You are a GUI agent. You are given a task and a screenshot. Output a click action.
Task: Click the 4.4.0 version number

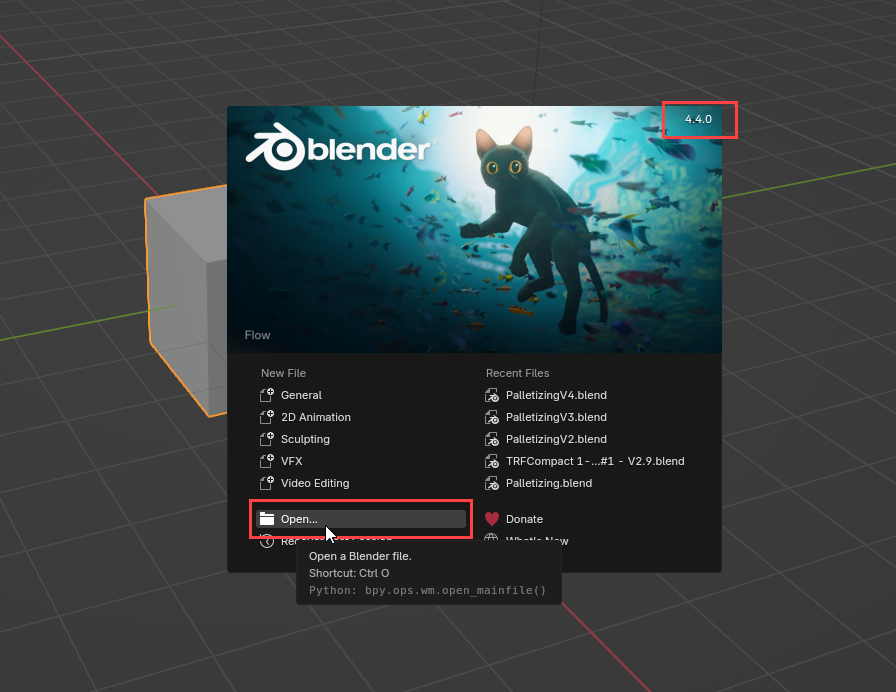click(x=698, y=119)
